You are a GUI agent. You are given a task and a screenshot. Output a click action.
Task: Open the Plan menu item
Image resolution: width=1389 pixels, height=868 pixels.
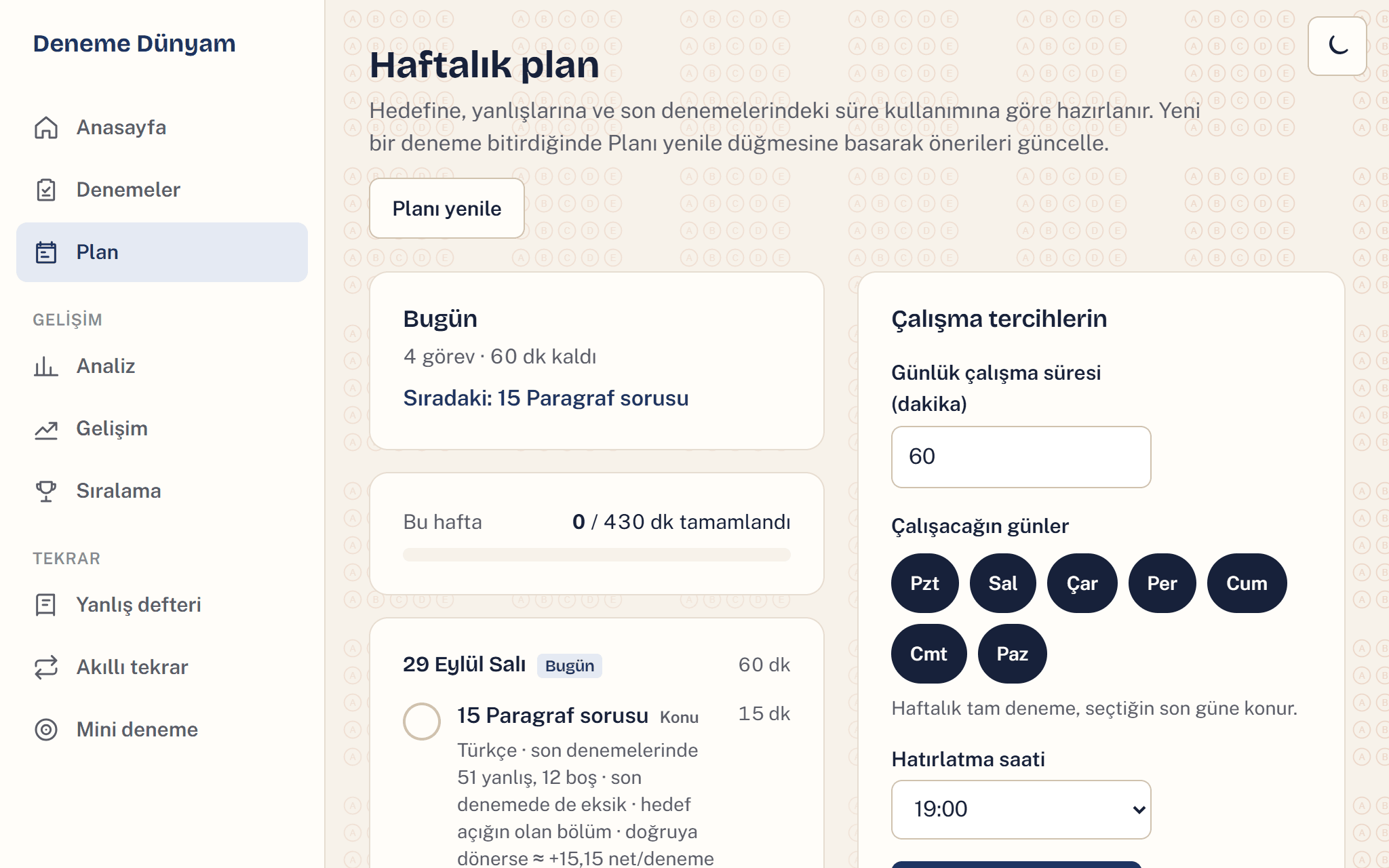tap(162, 252)
